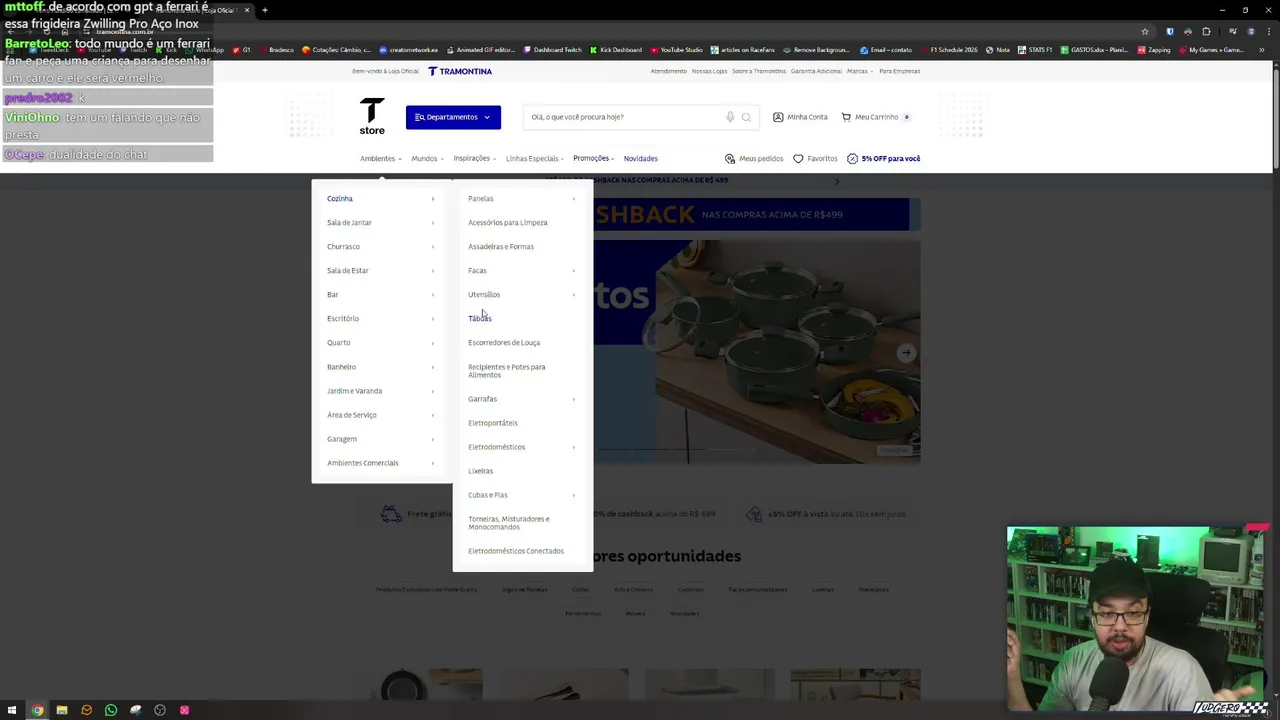Image resolution: width=1280 pixels, height=720 pixels.
Task: Open Eletrodomésticos Conectados item
Action: (516, 550)
